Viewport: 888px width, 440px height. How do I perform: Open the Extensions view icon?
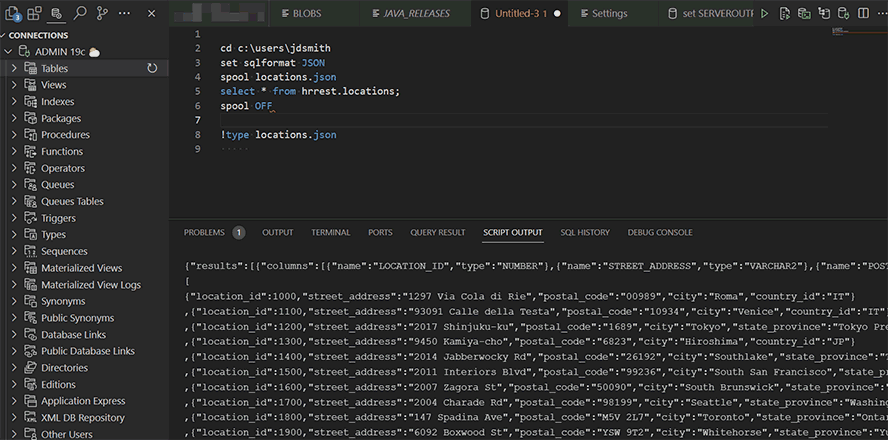pyautogui.click(x=35, y=14)
